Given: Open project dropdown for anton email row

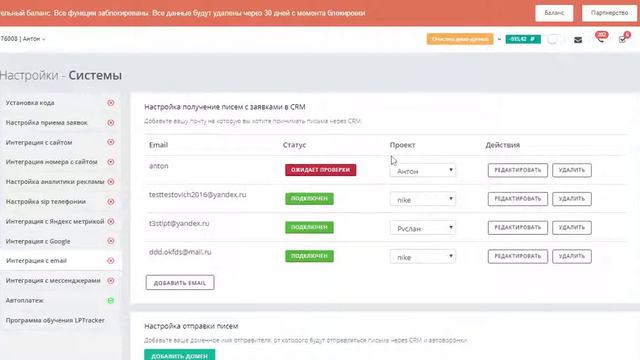Looking at the screenshot, I should (x=422, y=171).
